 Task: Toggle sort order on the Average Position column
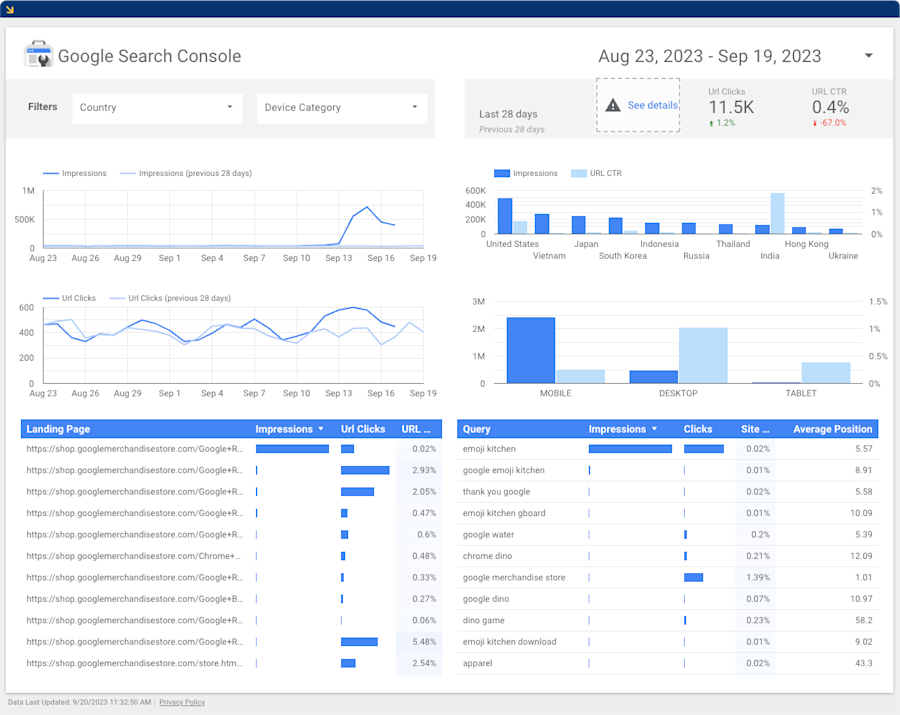point(832,429)
